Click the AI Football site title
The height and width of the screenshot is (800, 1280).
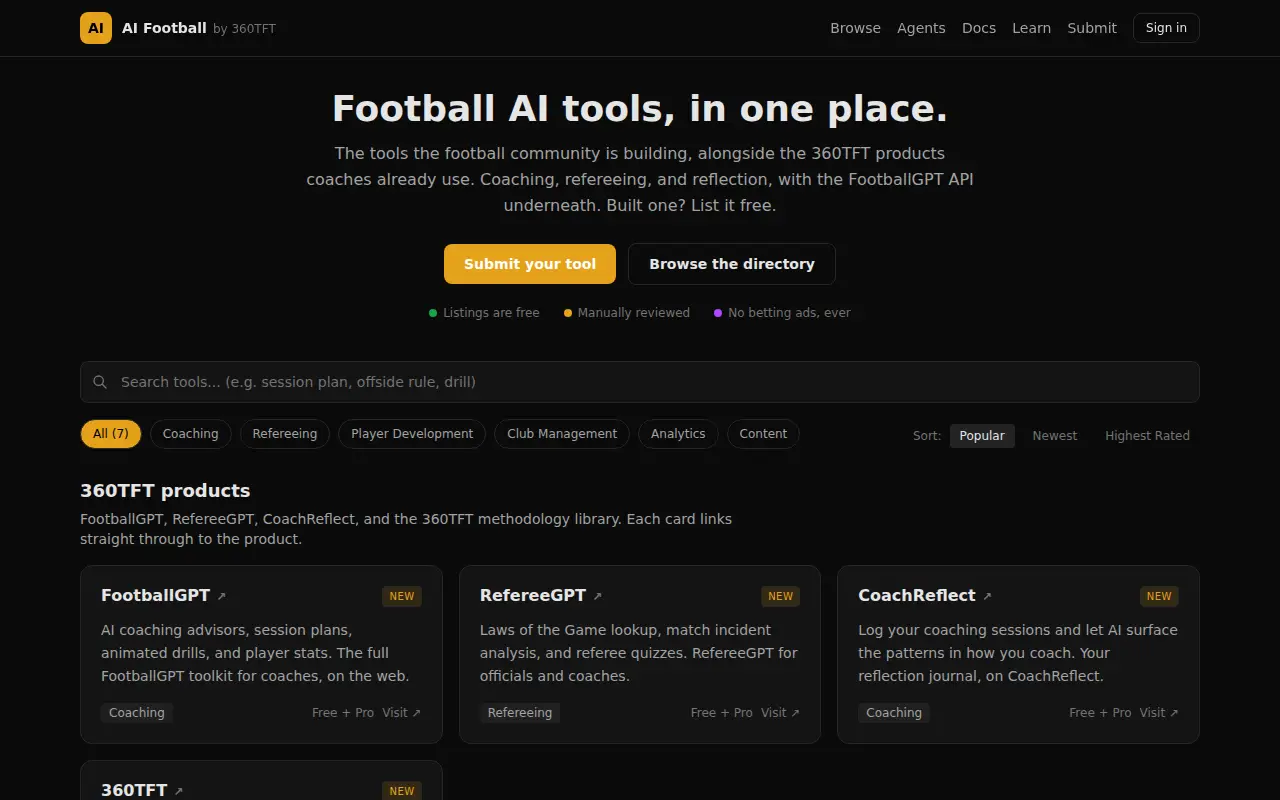(x=164, y=28)
